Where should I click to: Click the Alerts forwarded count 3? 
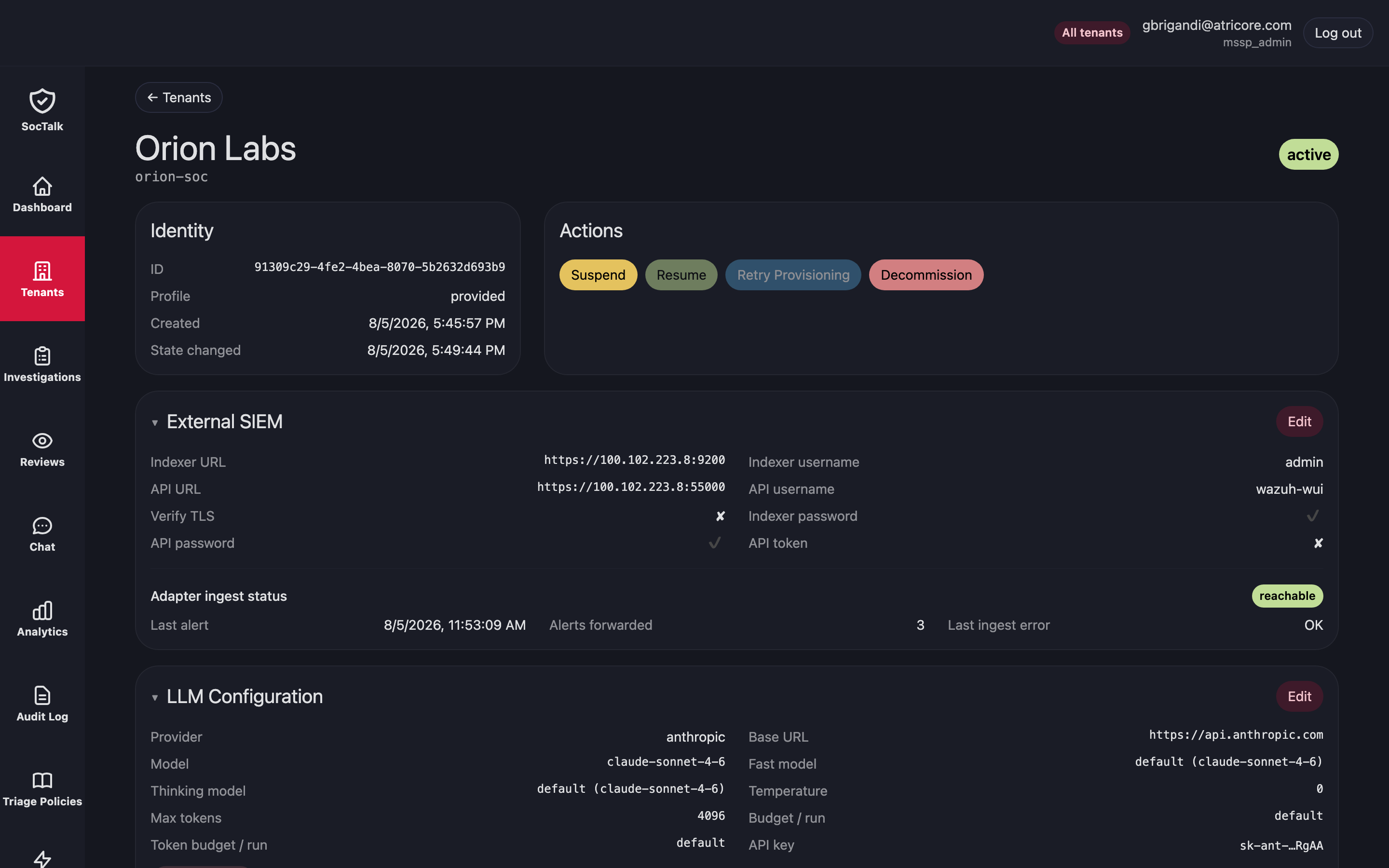[x=920, y=625]
